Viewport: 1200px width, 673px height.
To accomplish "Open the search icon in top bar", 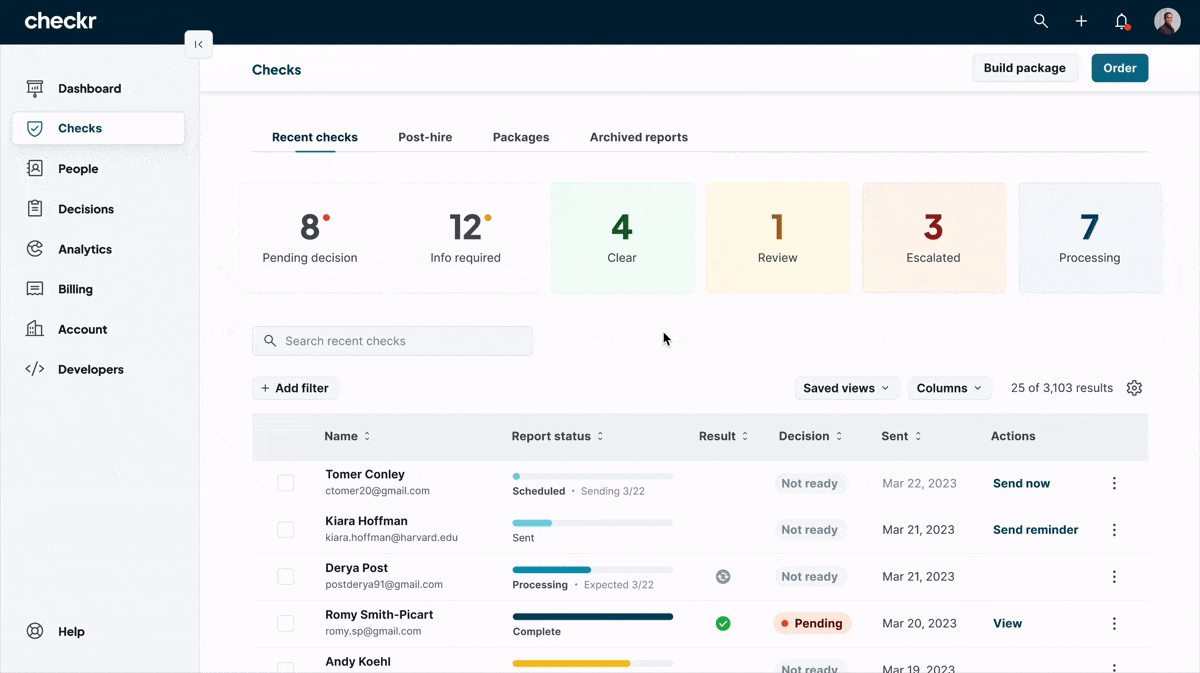I will pyautogui.click(x=1041, y=21).
